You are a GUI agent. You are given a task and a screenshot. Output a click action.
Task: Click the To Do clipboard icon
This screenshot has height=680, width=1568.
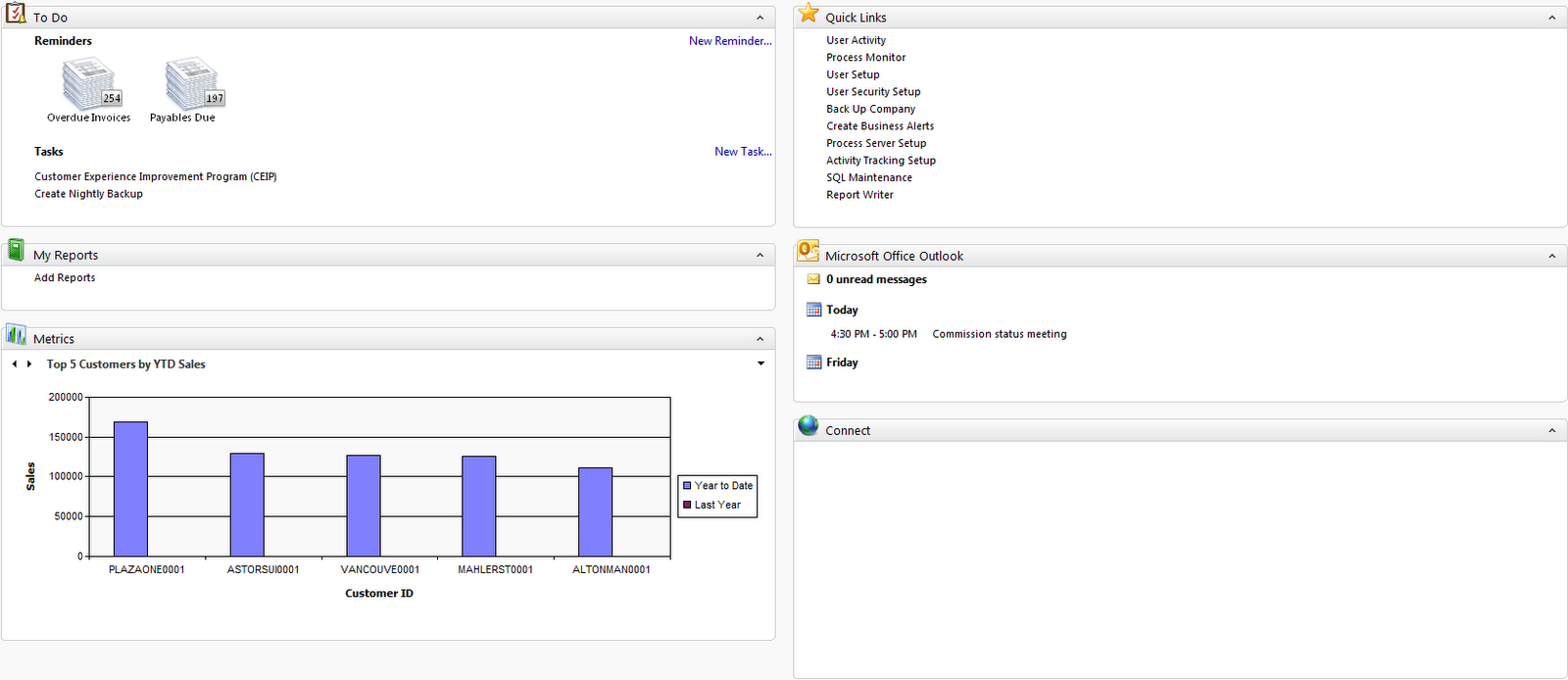click(x=16, y=14)
